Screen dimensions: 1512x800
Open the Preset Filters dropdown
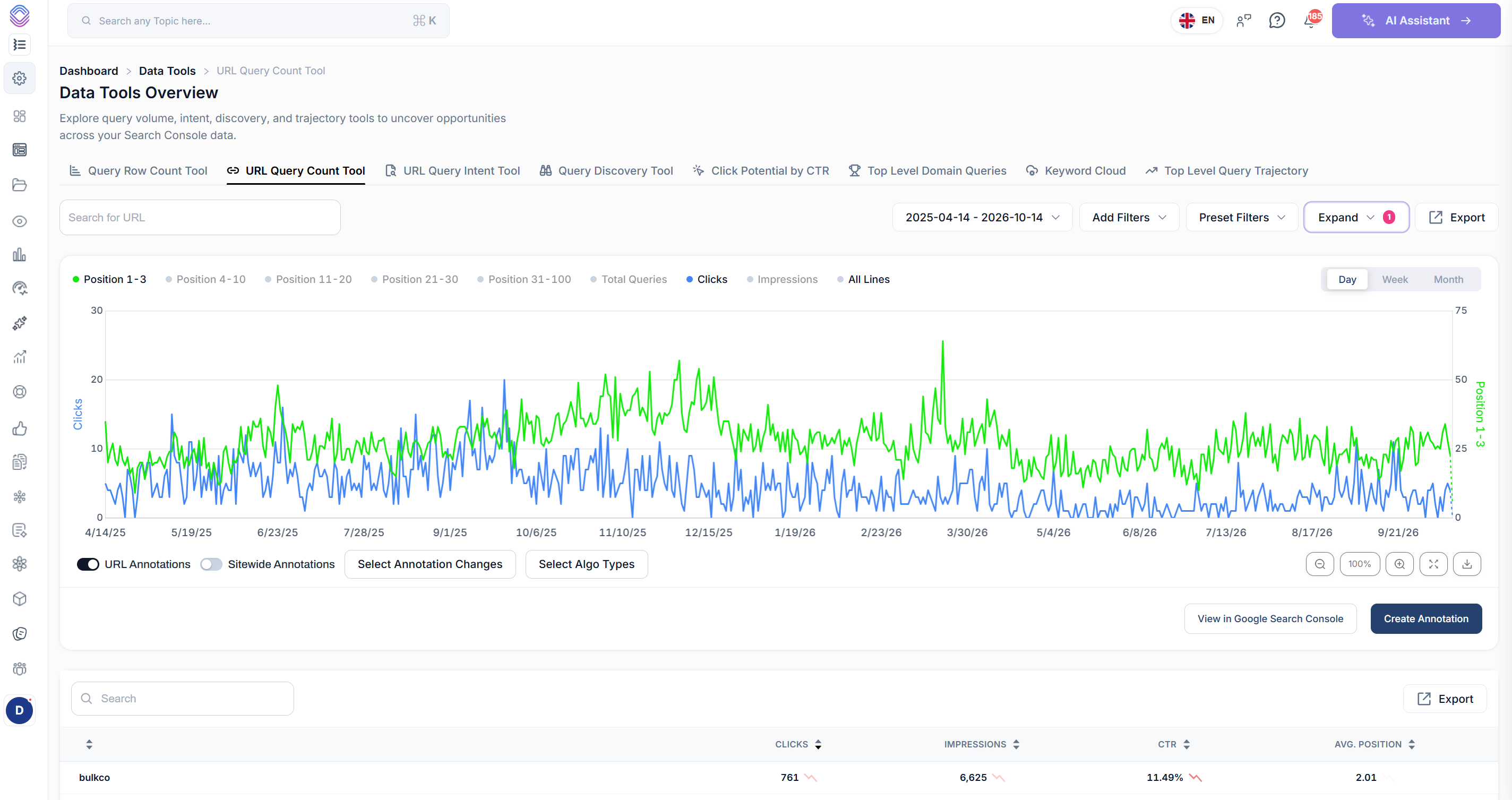(x=1241, y=217)
